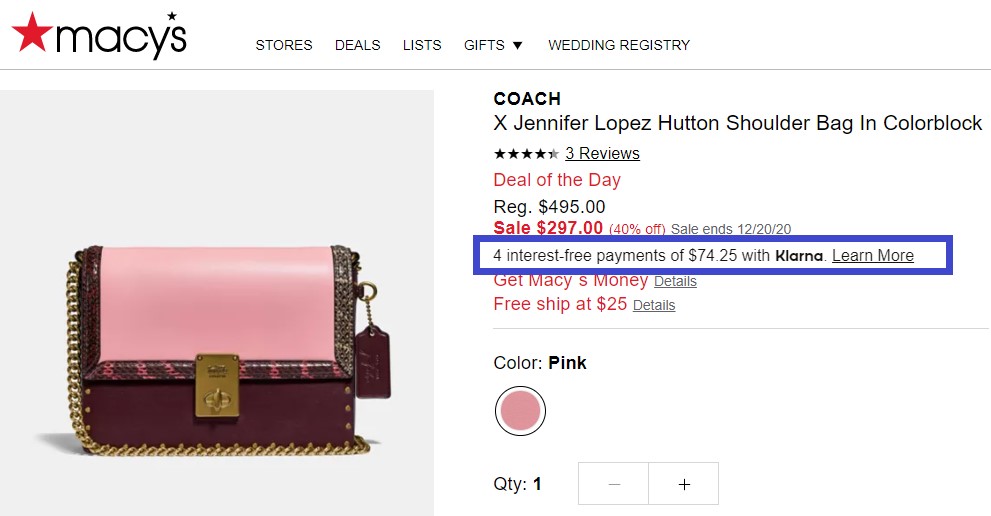The width and height of the screenshot is (991, 516).
Task: Click the COACH brand name
Action: [x=527, y=99]
